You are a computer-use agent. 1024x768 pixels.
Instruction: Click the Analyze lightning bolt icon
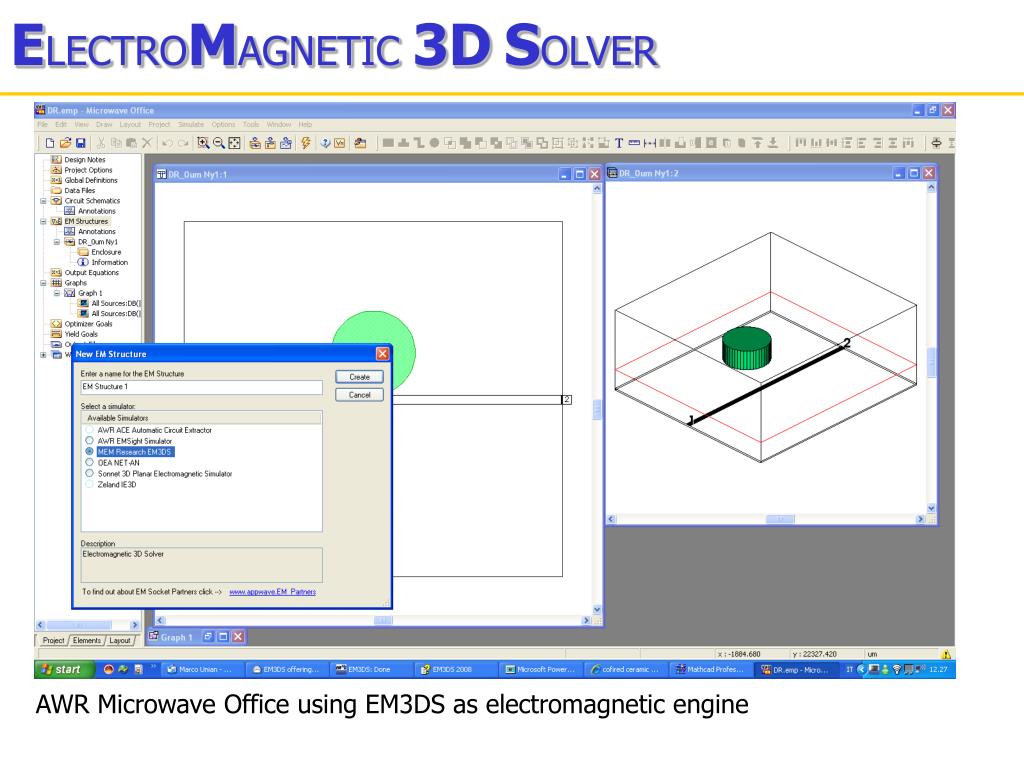coord(305,143)
